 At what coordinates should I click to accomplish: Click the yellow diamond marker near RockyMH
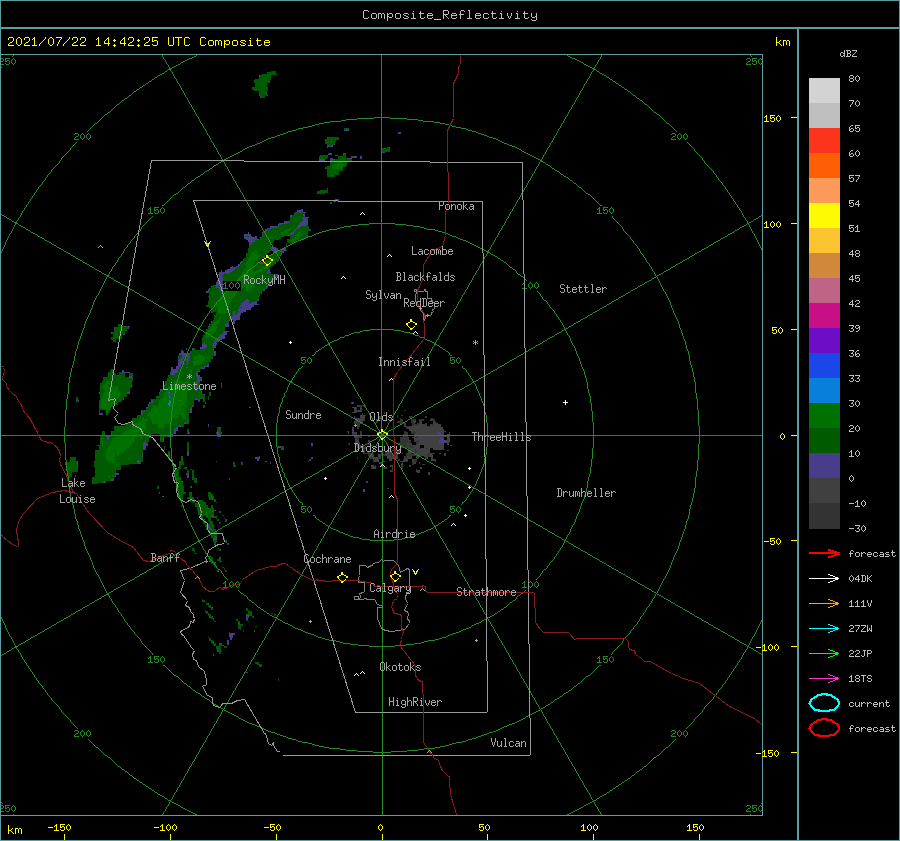tap(267, 261)
